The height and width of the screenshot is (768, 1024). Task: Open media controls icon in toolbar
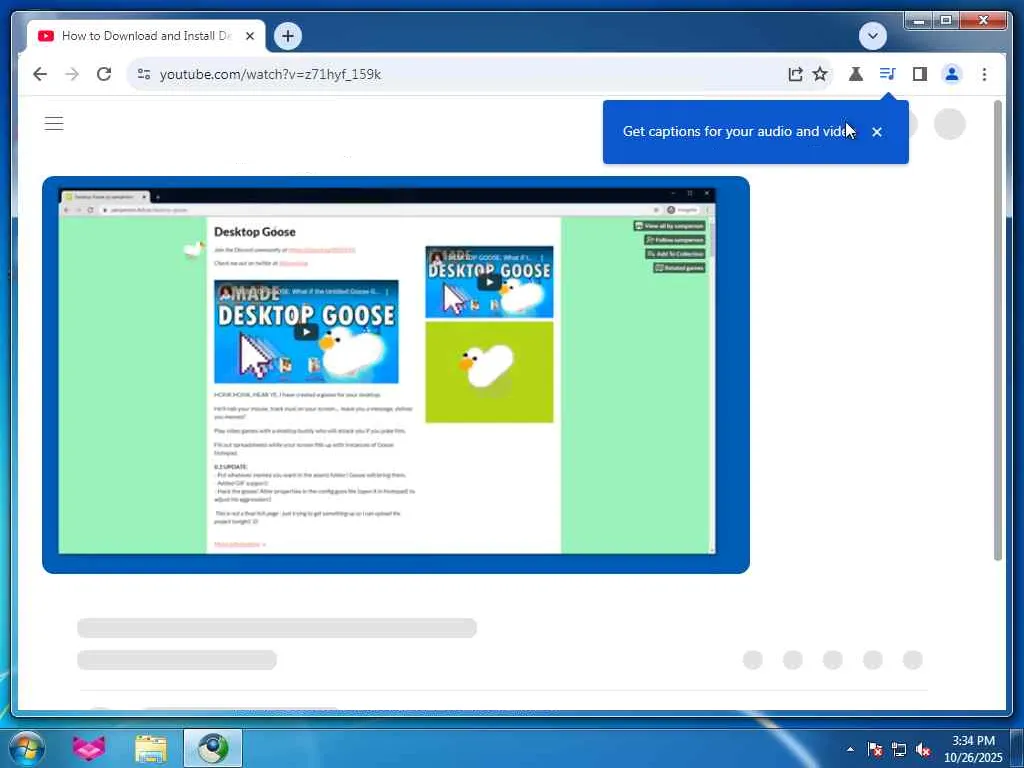888,74
